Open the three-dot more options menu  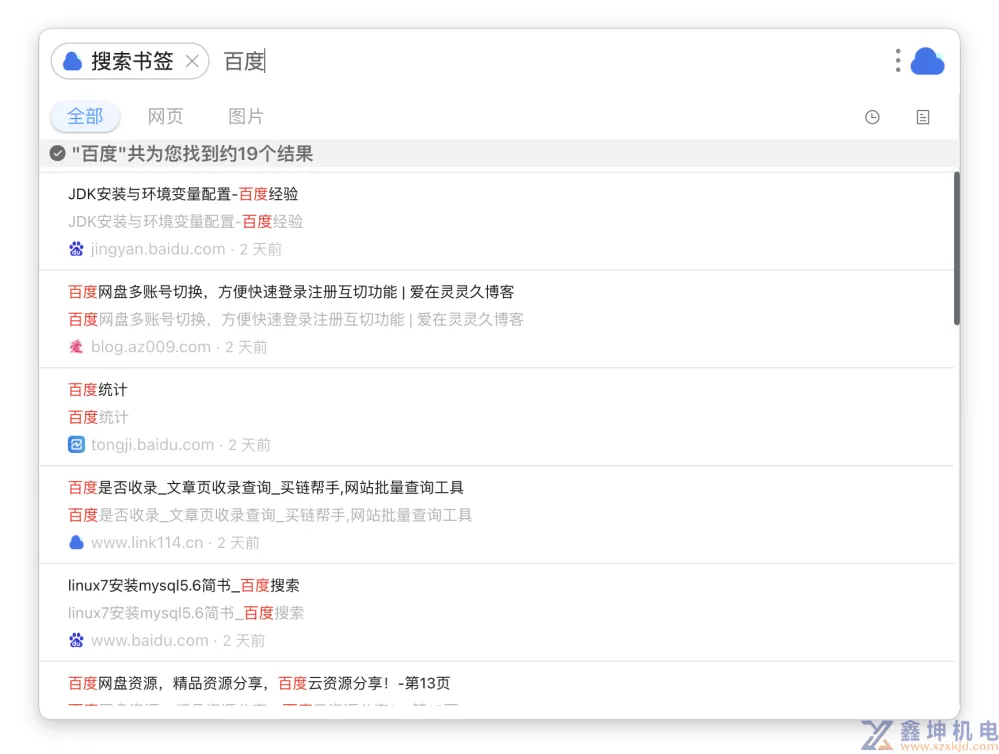898,61
